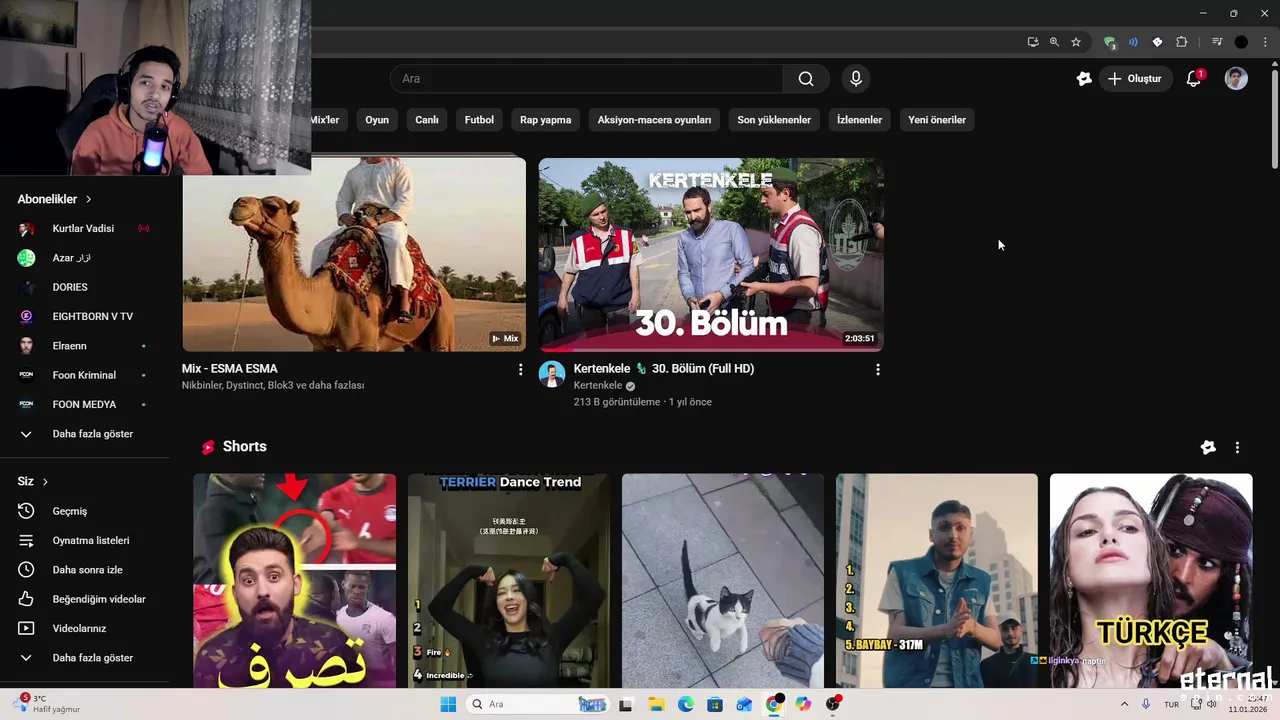Select the Rap yapma filter chip

[x=546, y=120]
